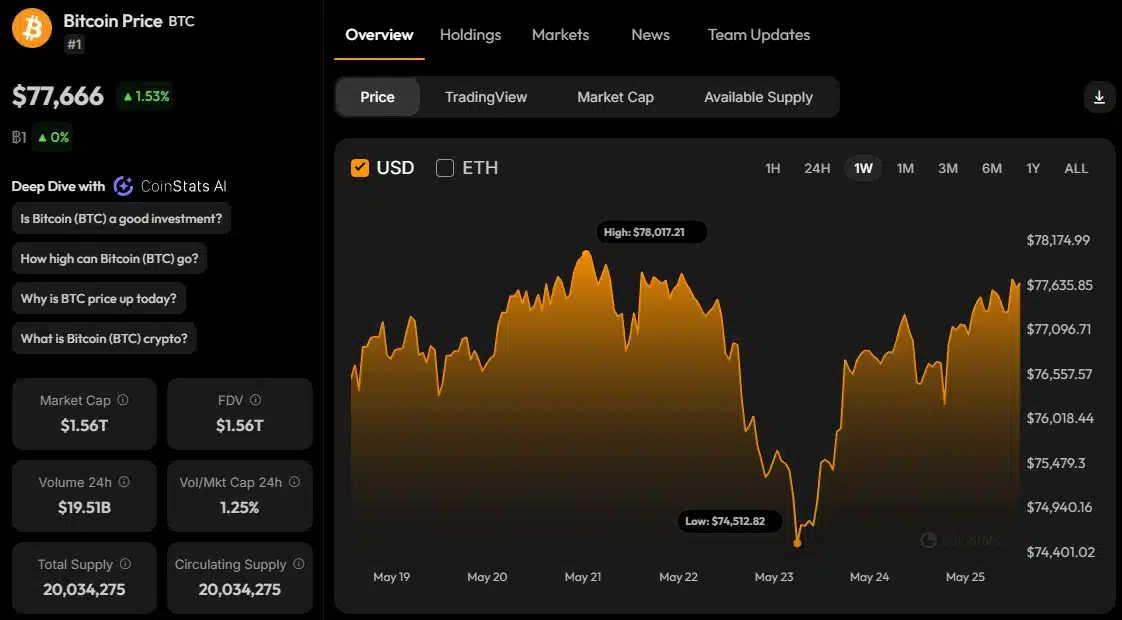Click the FDV $1.56T card
Image resolution: width=1122 pixels, height=620 pixels.
(240, 414)
